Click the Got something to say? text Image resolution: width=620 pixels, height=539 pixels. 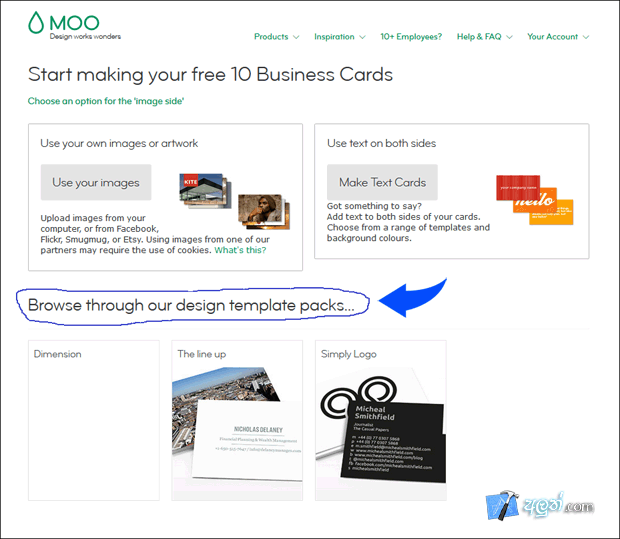(x=374, y=206)
